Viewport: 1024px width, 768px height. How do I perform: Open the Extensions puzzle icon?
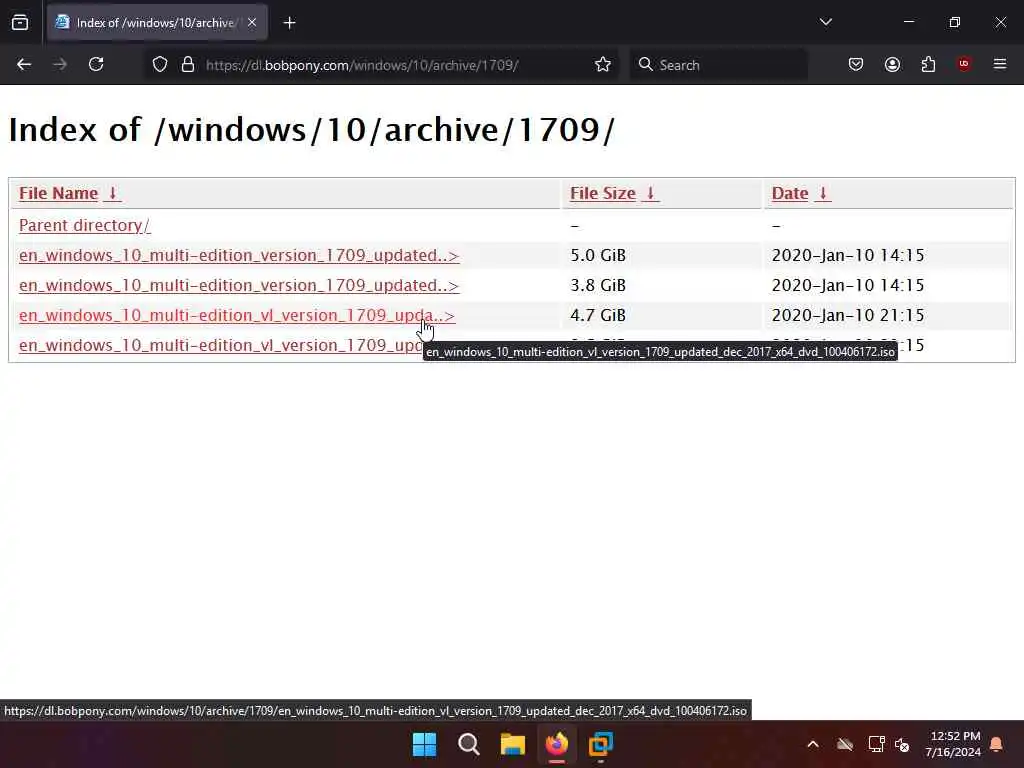pos(928,64)
